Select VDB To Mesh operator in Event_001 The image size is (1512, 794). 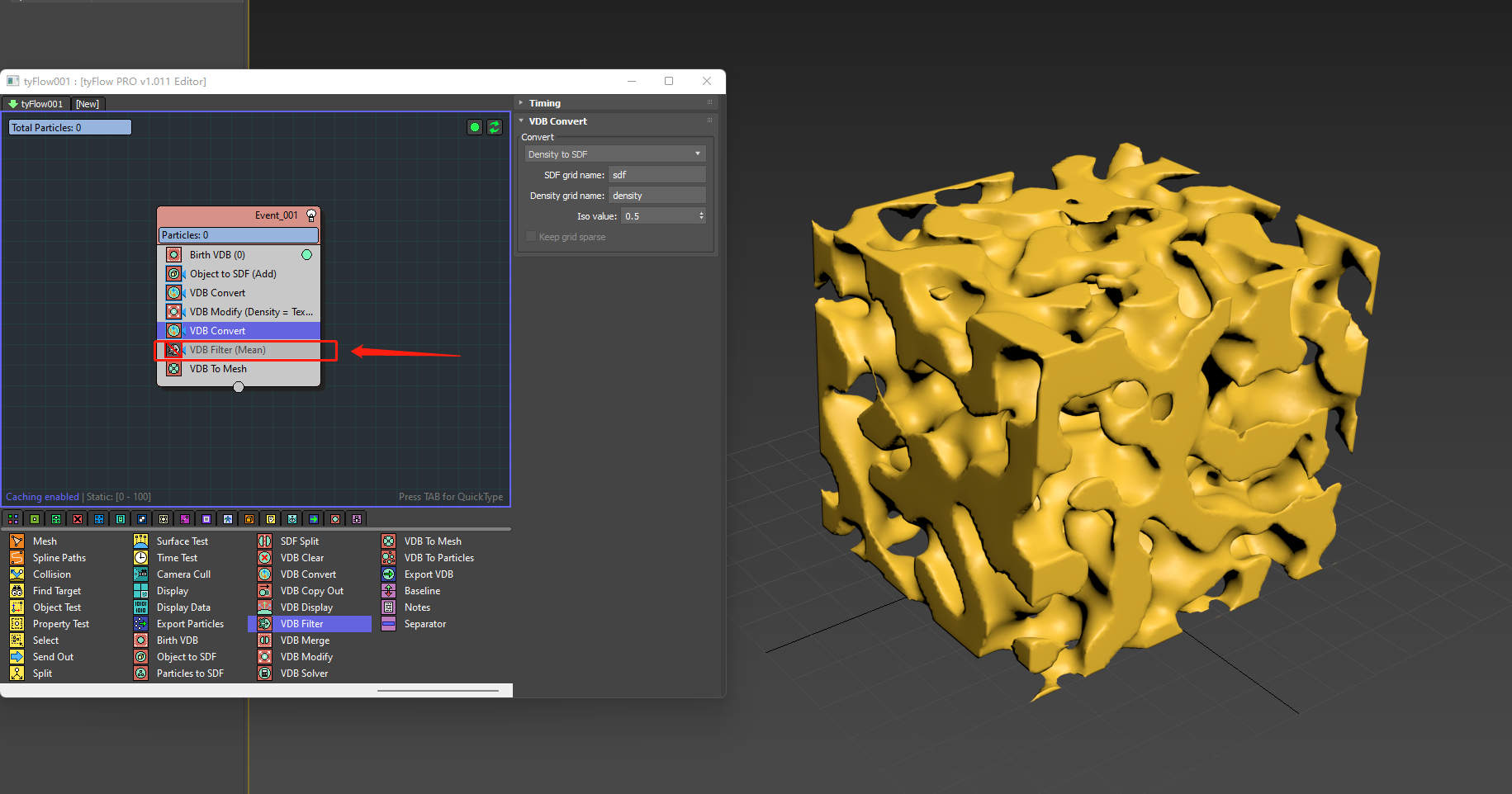point(218,369)
